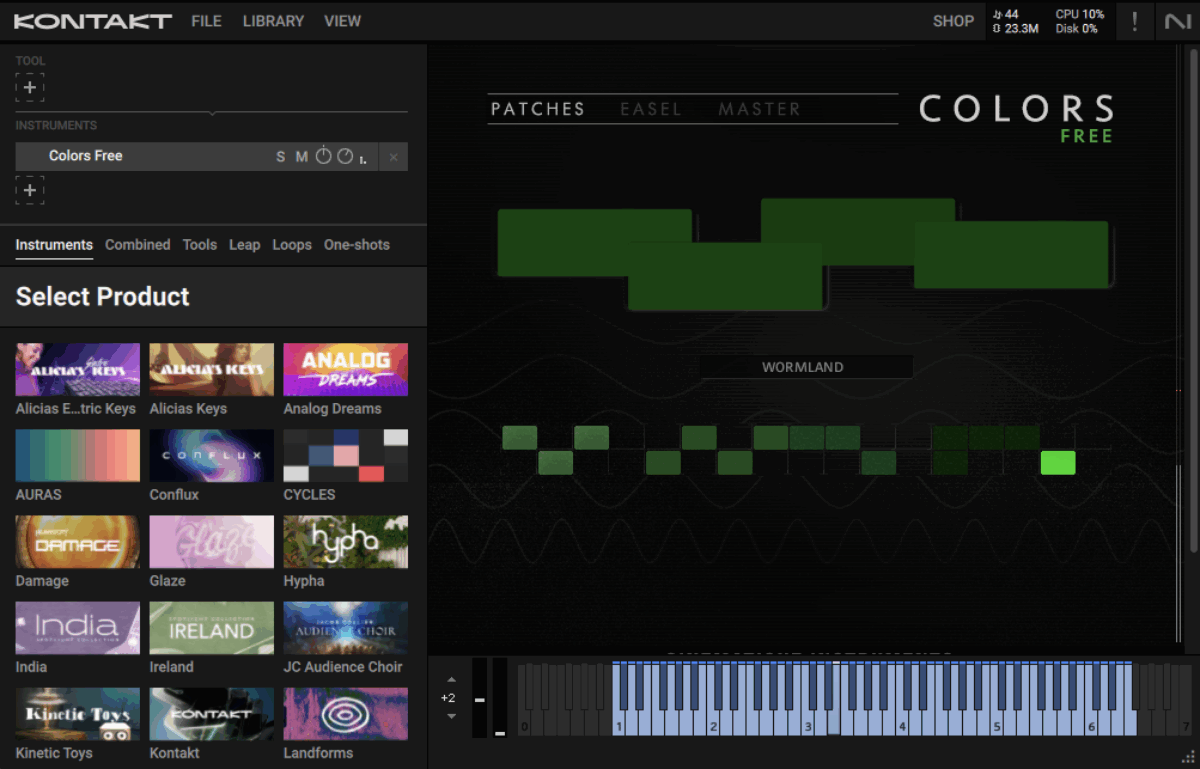Screen dimensions: 1200x769
Task: Play the highlighted key in octave 3
Action: (833, 722)
